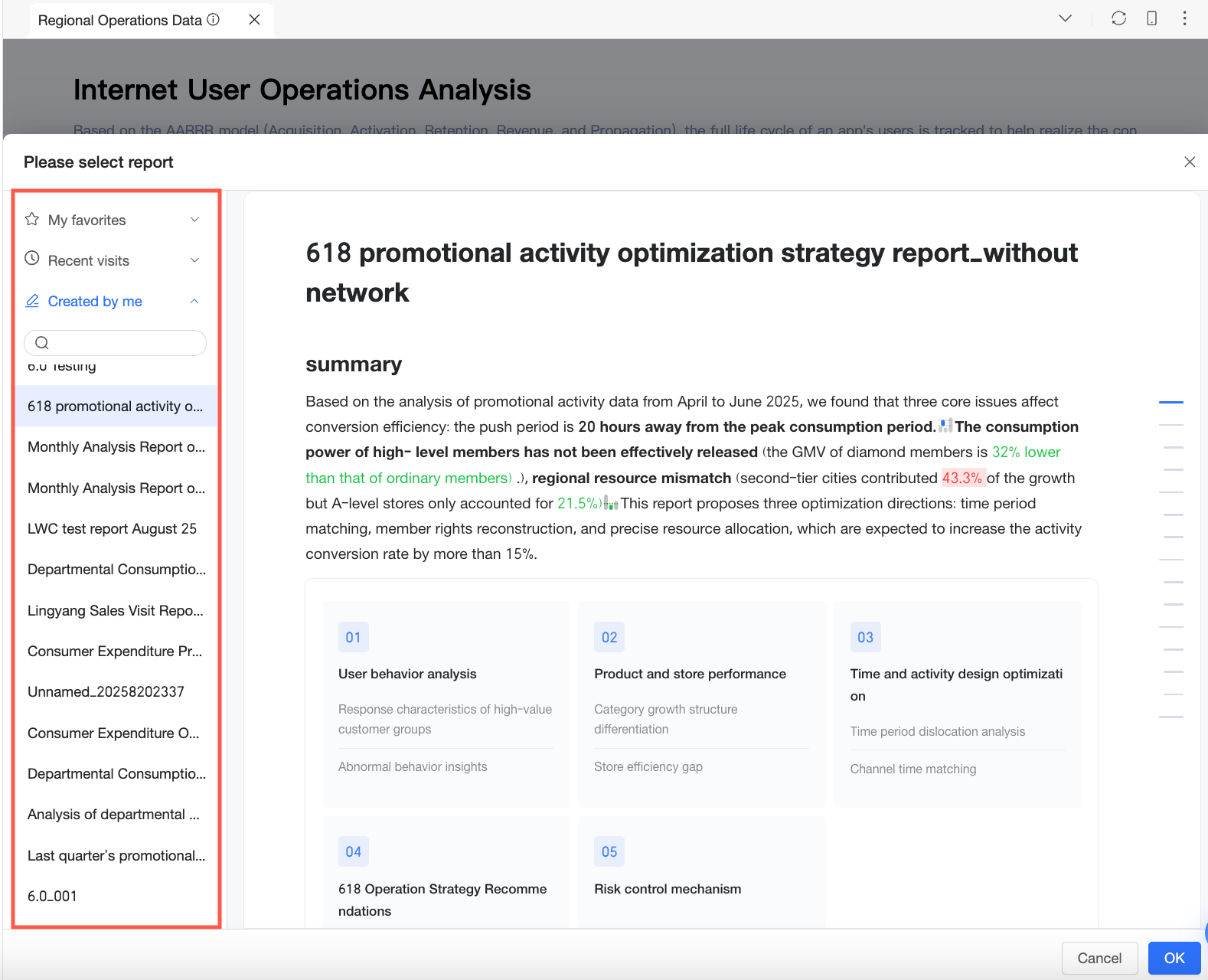
Task: Click the info icon beside Regional Operations Data
Action: pyautogui.click(x=214, y=20)
